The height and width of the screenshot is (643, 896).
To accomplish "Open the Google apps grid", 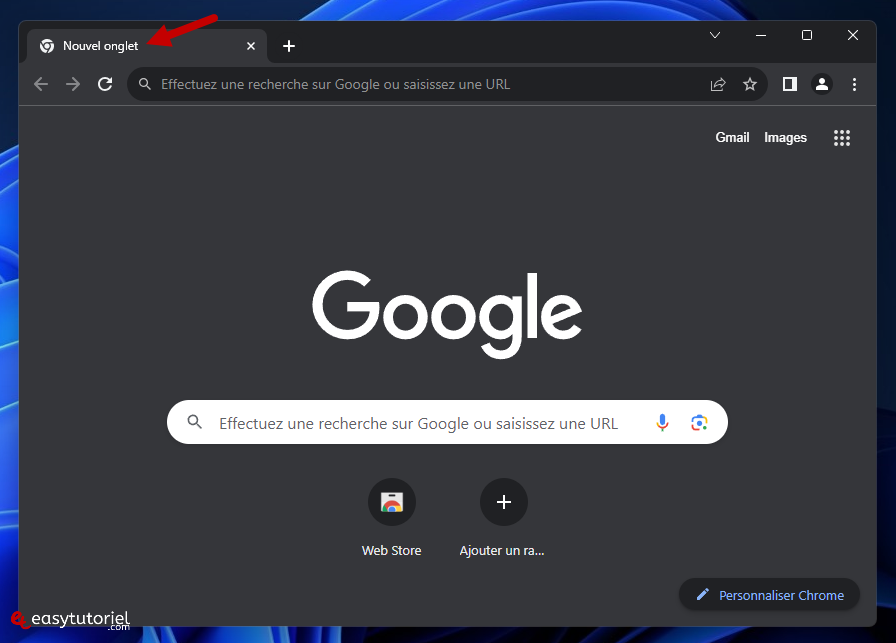I will (x=842, y=138).
